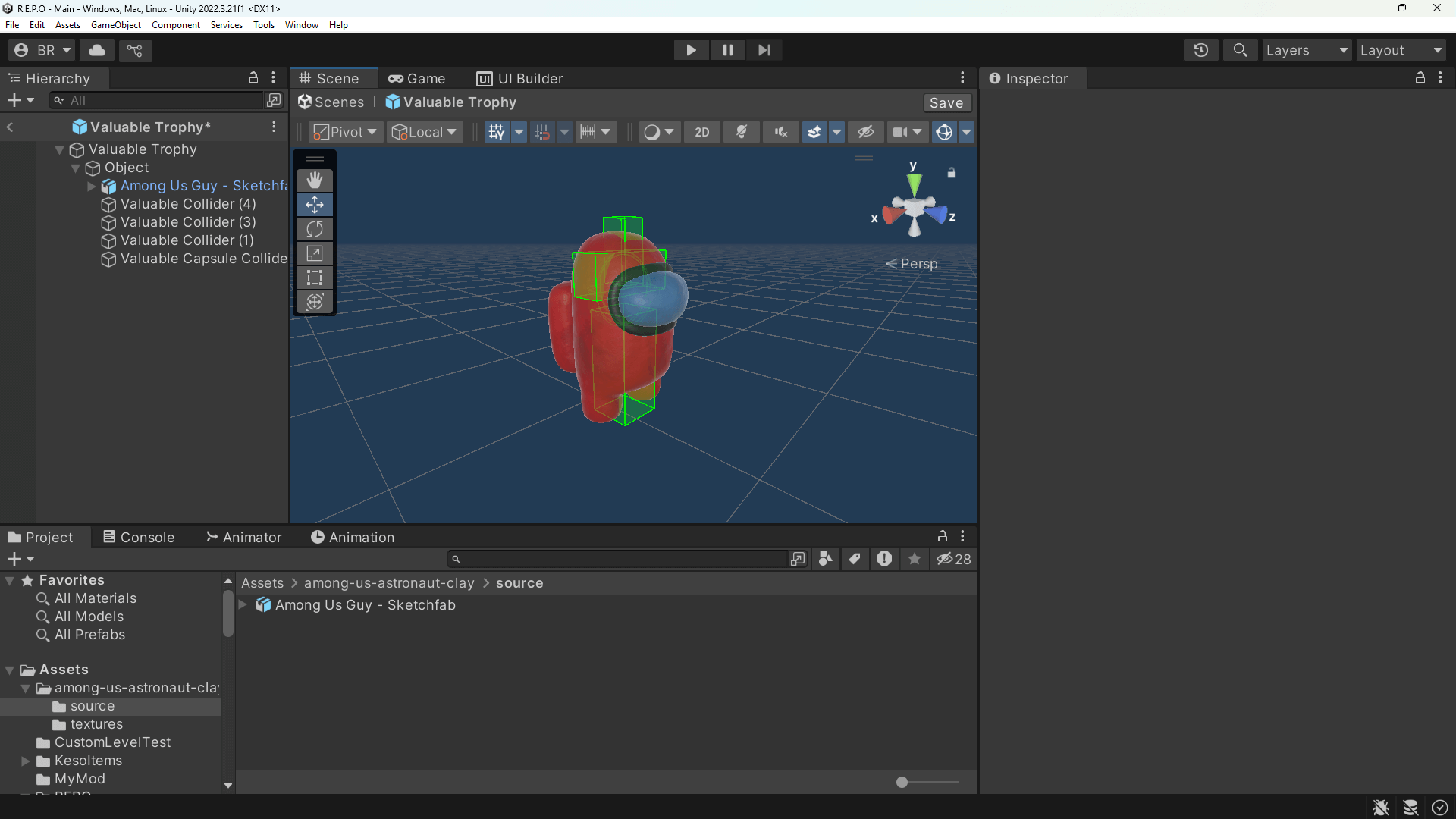This screenshot has height=819, width=1456.
Task: Select the Rect Transform tool
Action: [314, 277]
